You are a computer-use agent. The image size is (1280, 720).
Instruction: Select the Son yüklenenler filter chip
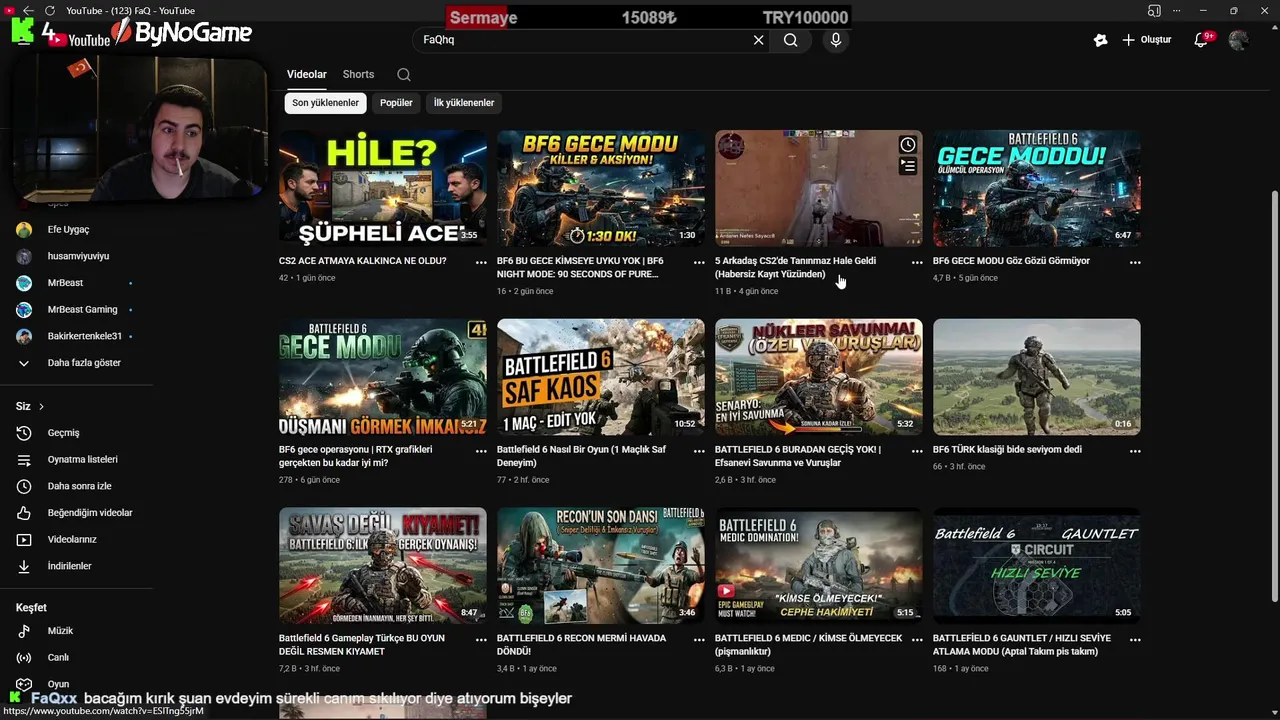click(325, 103)
